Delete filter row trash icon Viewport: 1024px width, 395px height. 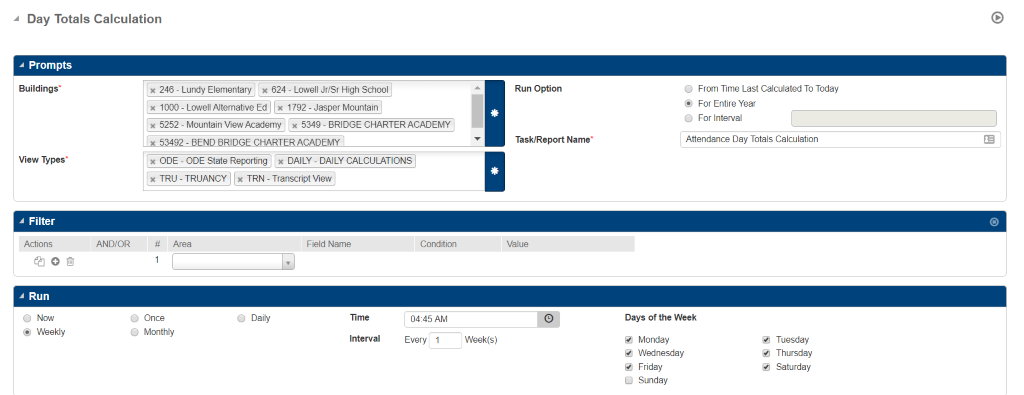tap(71, 261)
